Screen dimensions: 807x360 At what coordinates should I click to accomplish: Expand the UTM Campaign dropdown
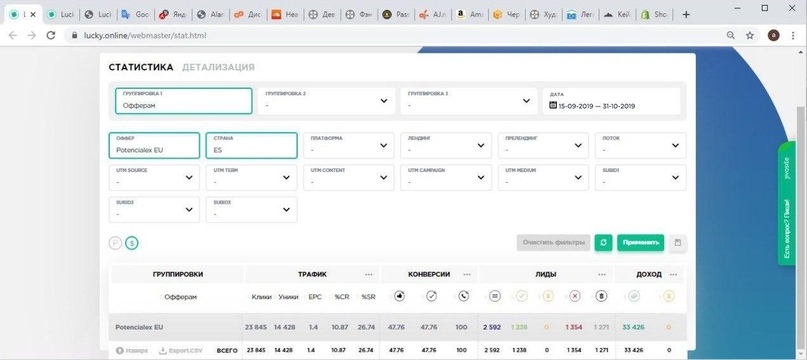click(446, 177)
